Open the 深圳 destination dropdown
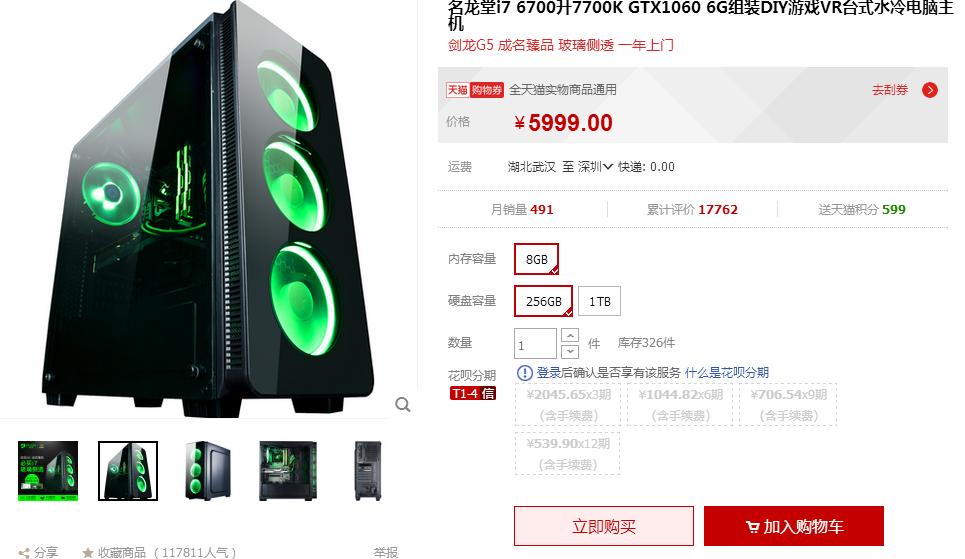This screenshot has width=965, height=559. coord(595,167)
